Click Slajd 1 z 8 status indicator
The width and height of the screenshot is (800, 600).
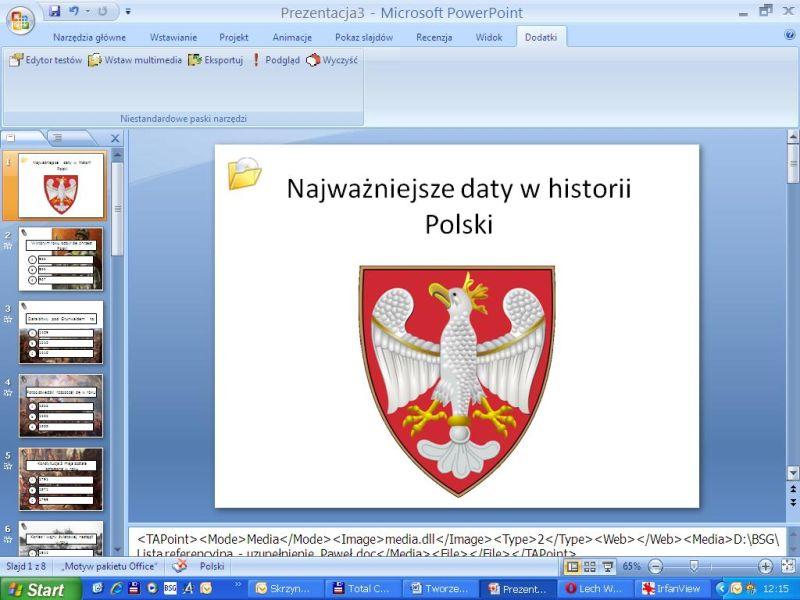(26, 566)
